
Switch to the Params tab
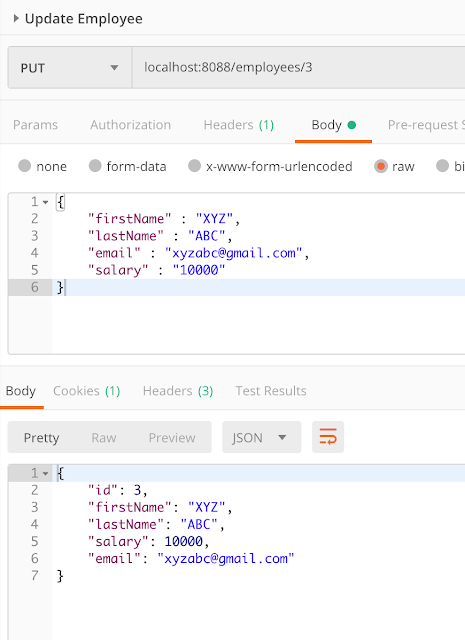click(x=36, y=124)
